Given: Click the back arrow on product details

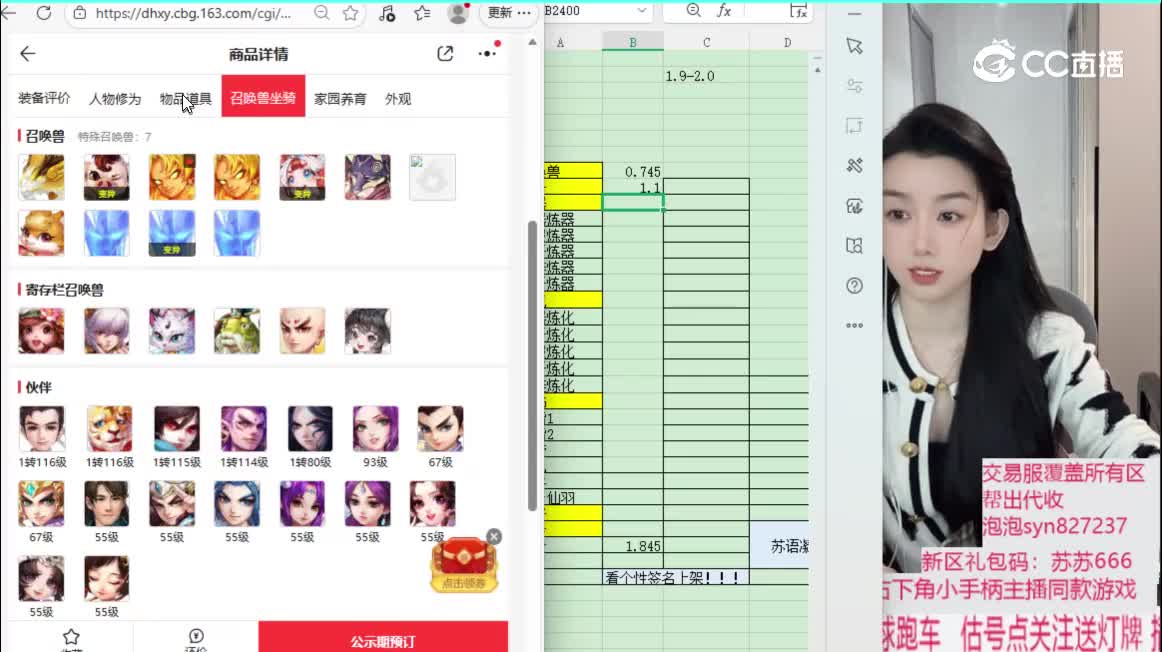Looking at the screenshot, I should (x=28, y=53).
